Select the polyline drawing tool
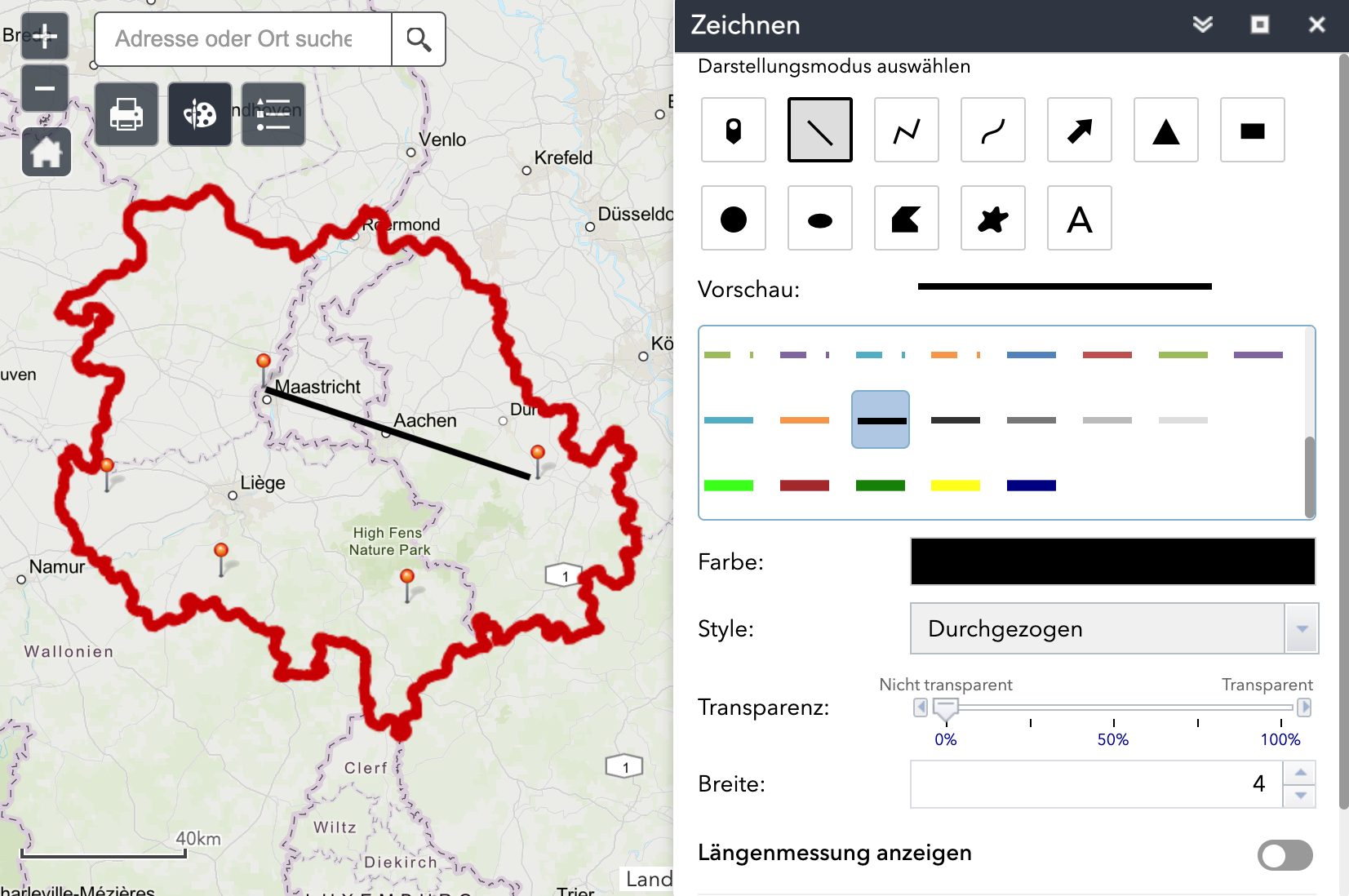This screenshot has width=1349, height=896. point(906,130)
